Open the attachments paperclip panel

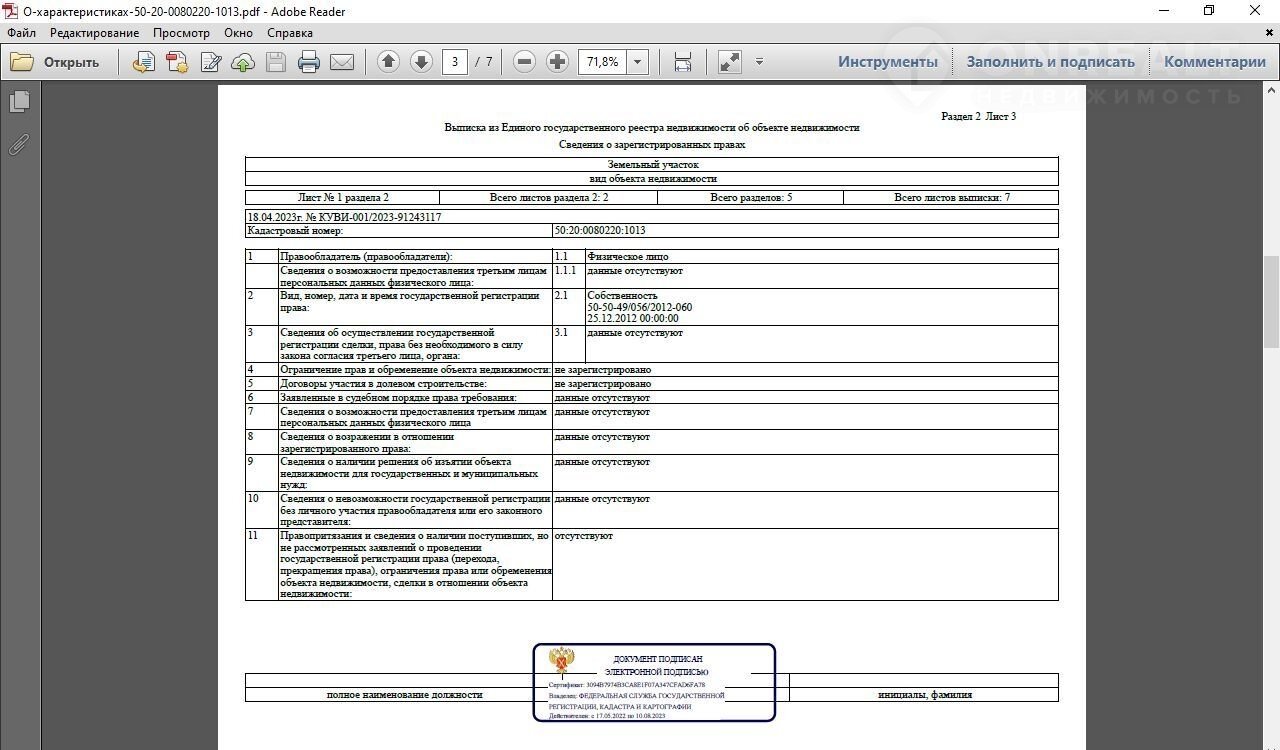19,145
